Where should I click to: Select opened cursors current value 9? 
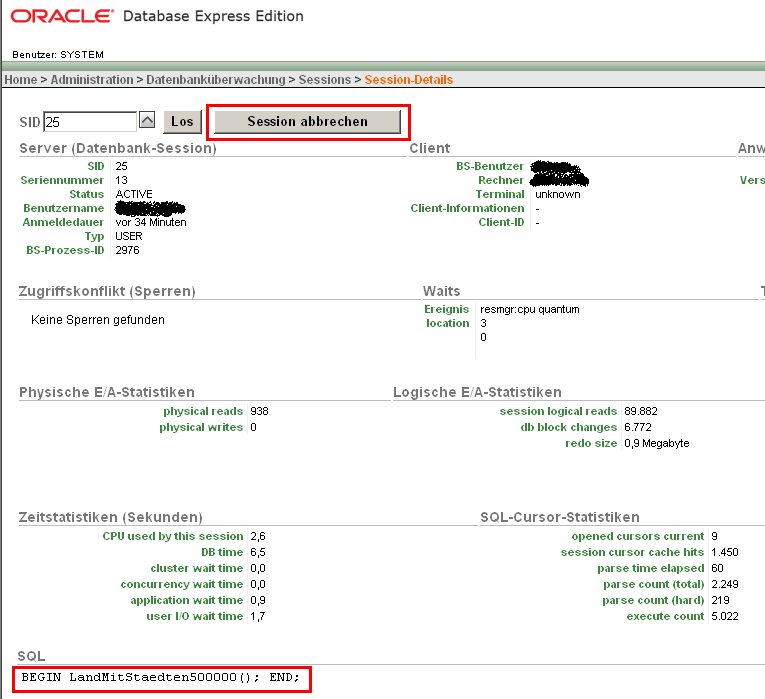pos(714,536)
